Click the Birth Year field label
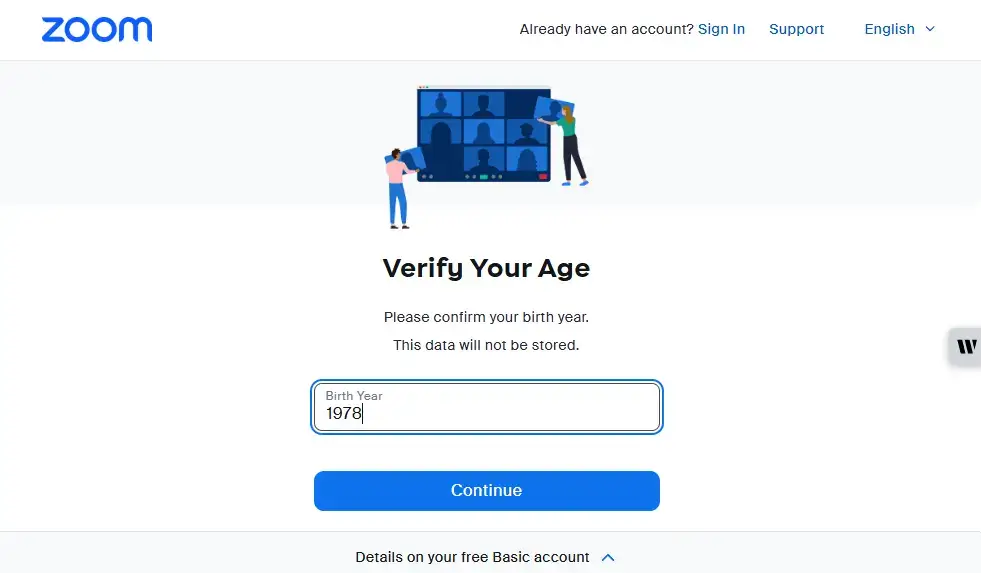 354,396
